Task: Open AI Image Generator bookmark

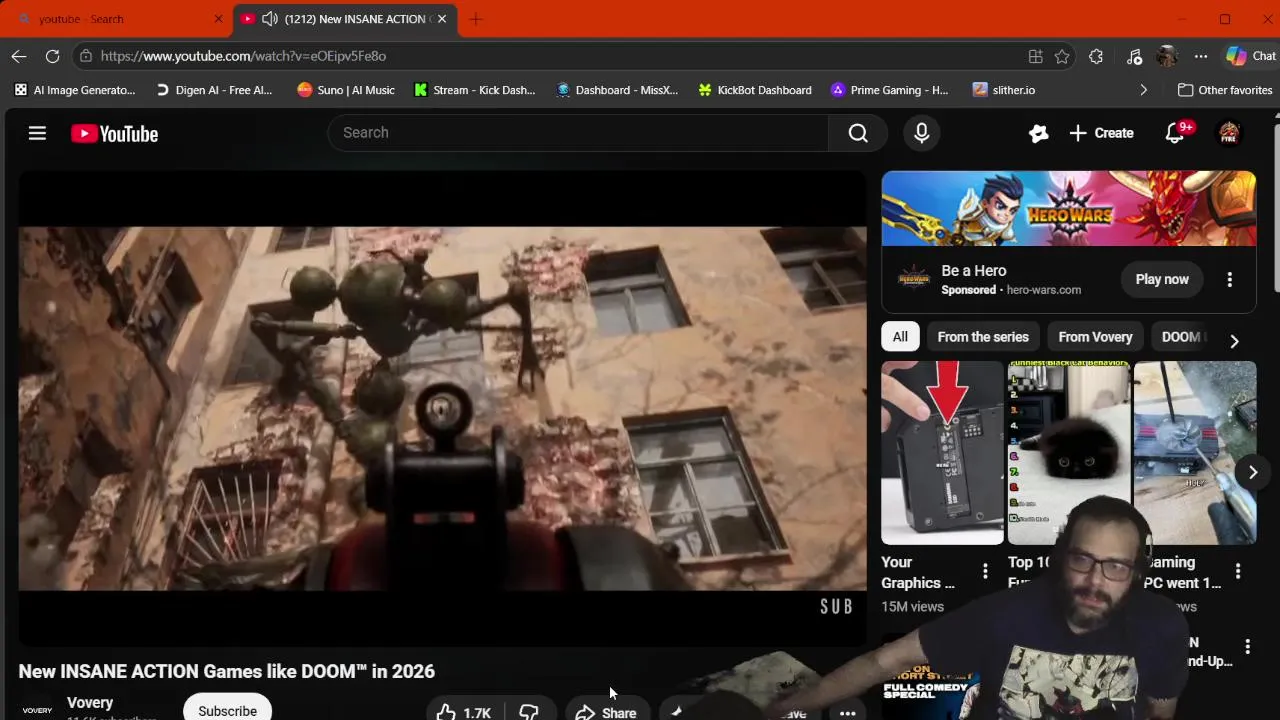Action: (x=75, y=90)
